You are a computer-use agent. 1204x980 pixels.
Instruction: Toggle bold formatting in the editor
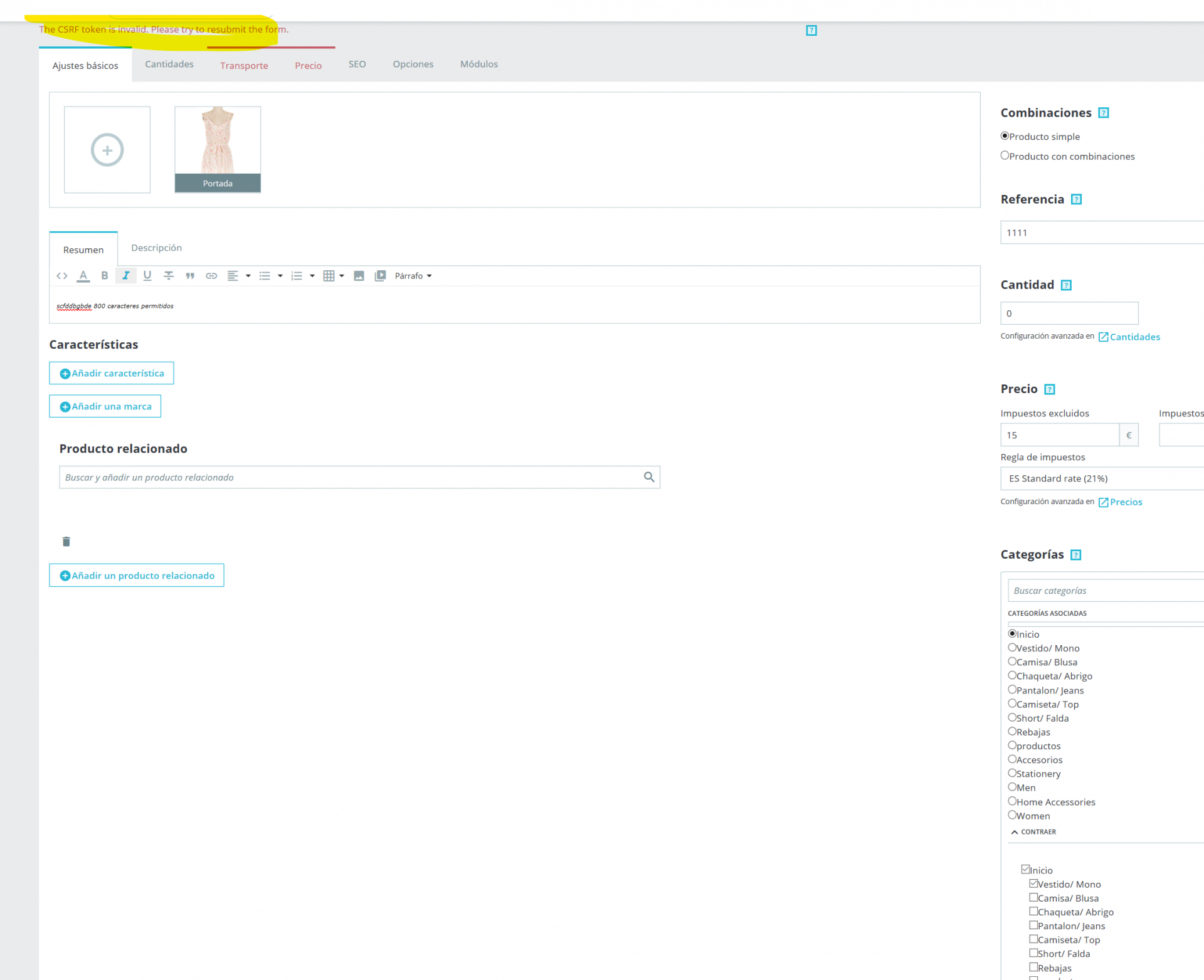coord(105,276)
